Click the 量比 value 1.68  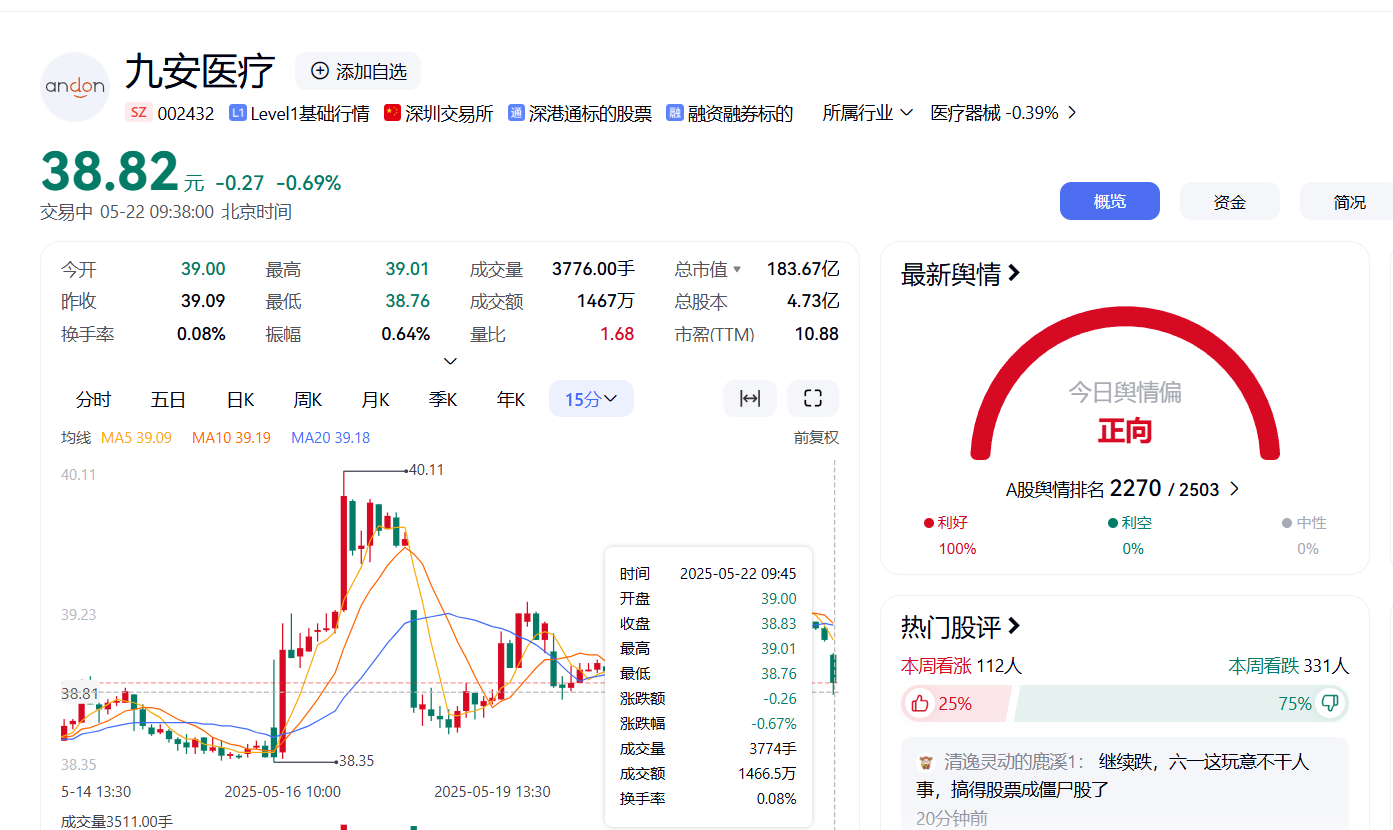click(617, 334)
